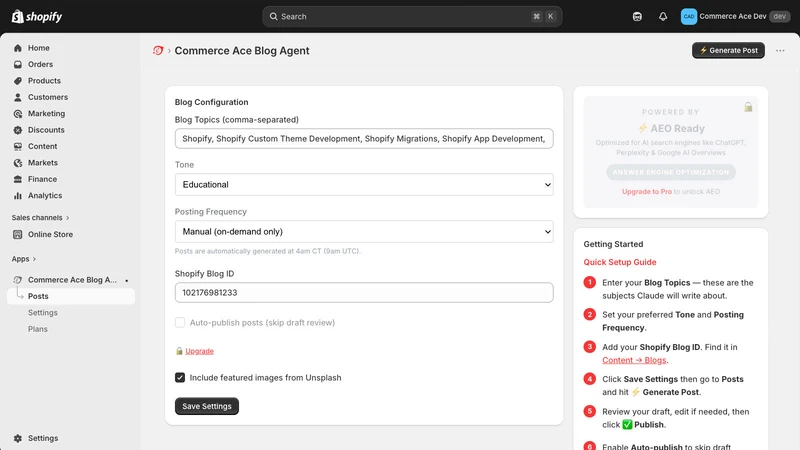
Task: Click the Quick Setup Guide heading
Action: 620,262
